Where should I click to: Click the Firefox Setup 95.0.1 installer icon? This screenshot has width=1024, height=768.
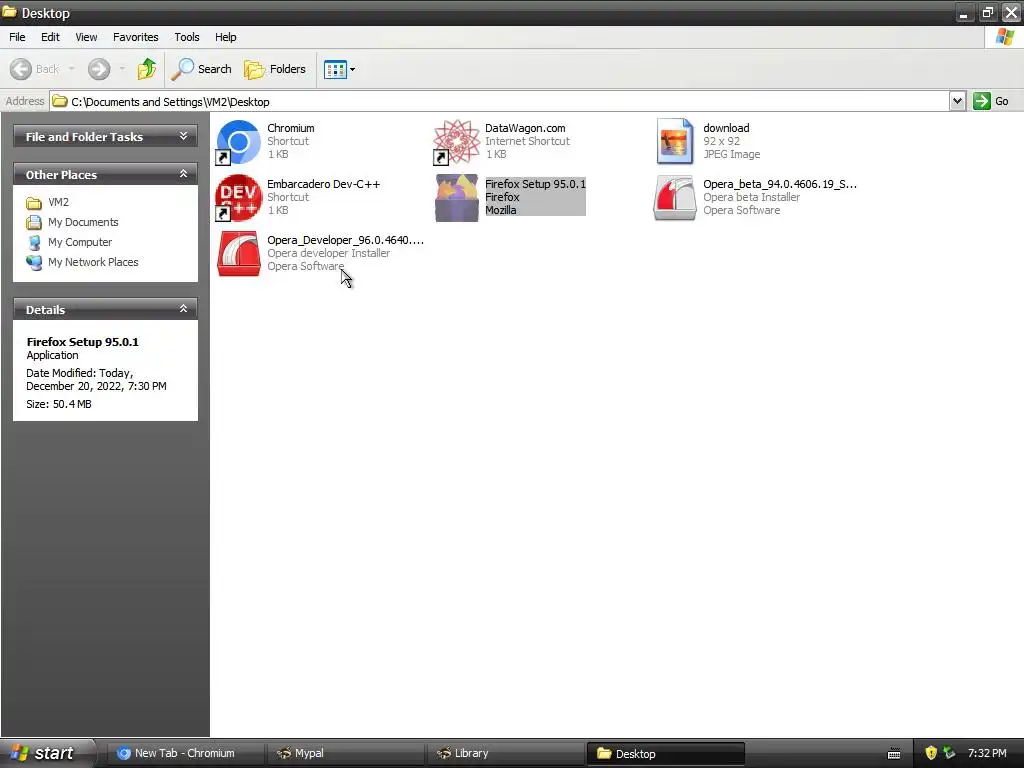pyautogui.click(x=456, y=198)
